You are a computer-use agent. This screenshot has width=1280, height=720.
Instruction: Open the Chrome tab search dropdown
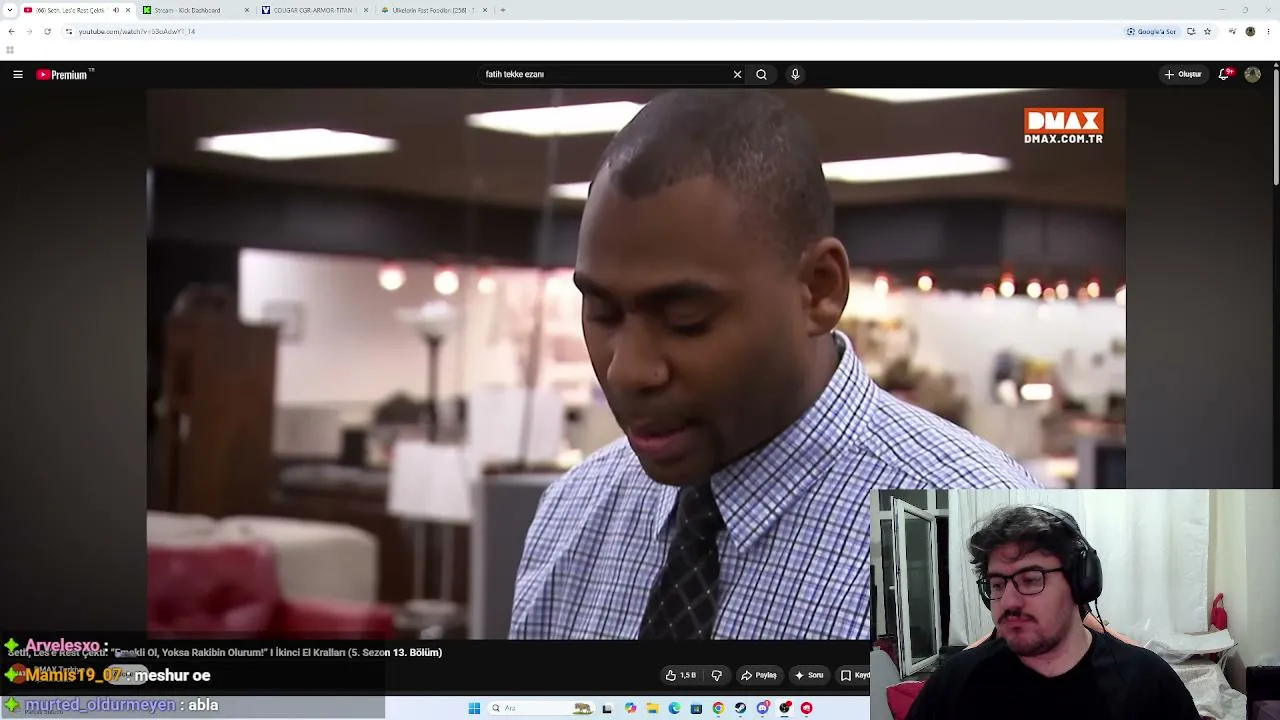tap(9, 10)
